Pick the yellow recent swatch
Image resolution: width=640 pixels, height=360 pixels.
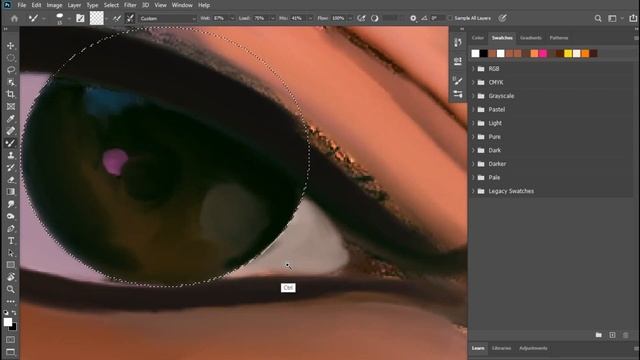pos(568,53)
